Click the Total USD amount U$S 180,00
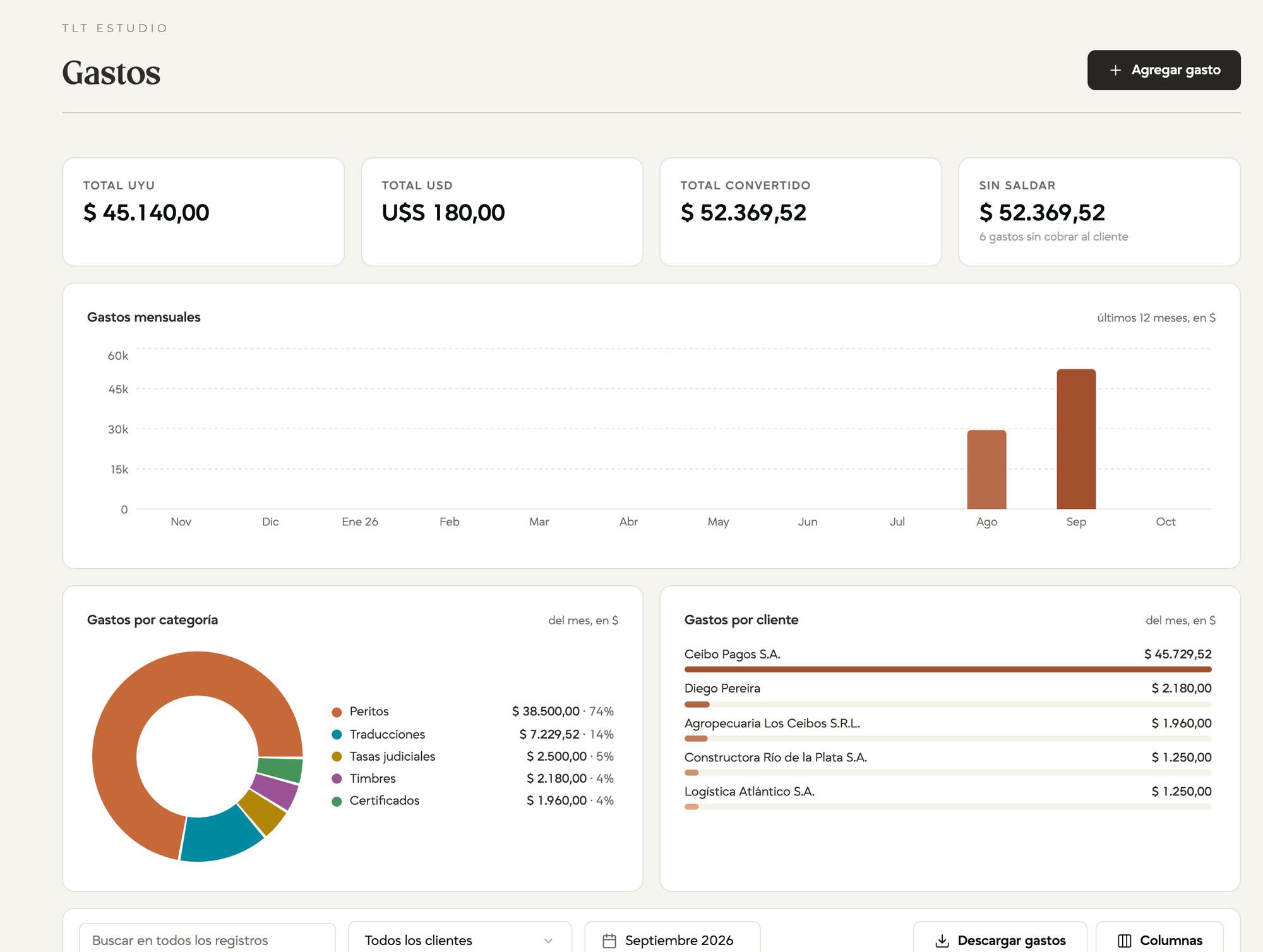 pos(443,213)
